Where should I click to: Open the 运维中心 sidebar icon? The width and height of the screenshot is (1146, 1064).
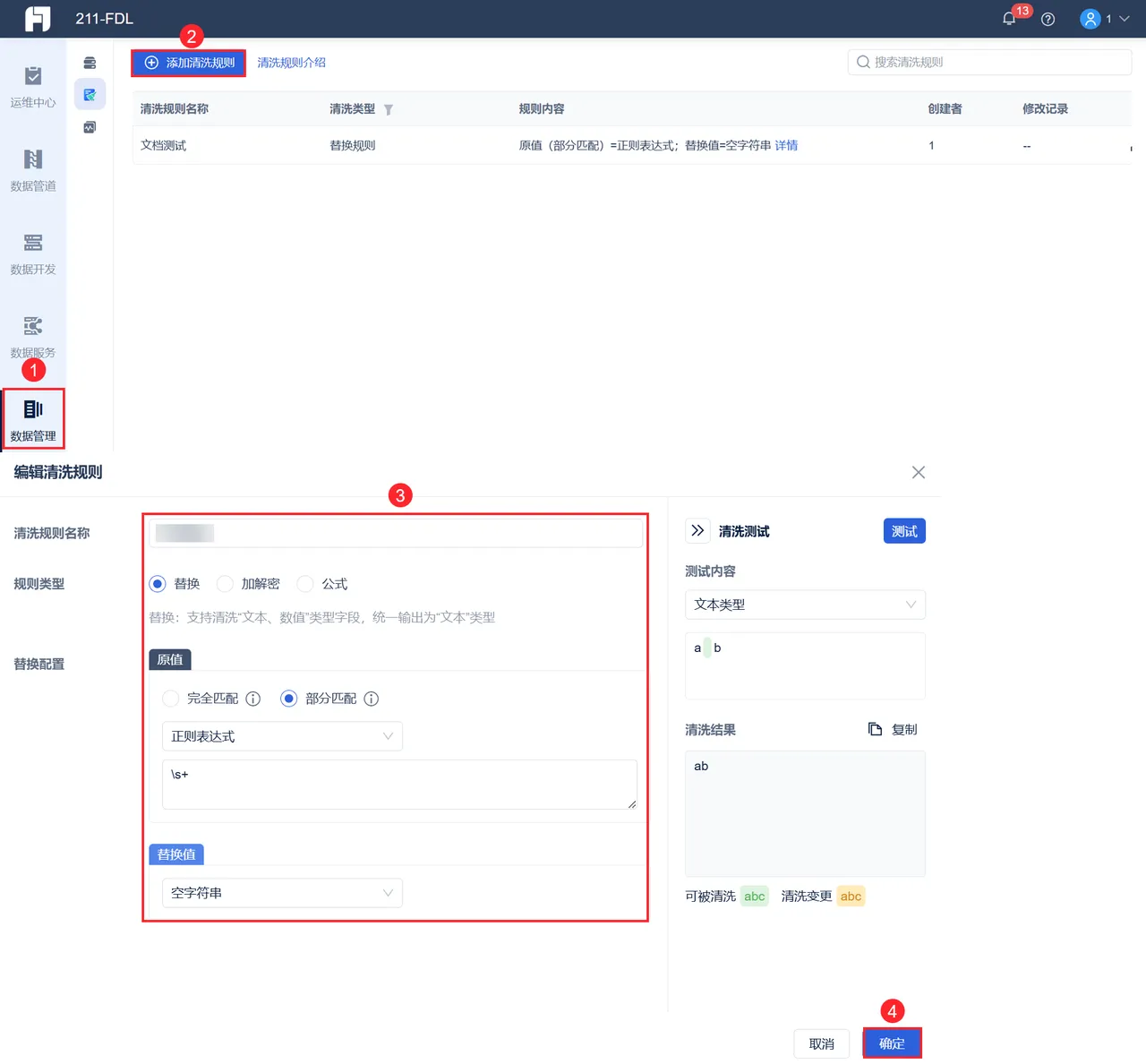[33, 87]
